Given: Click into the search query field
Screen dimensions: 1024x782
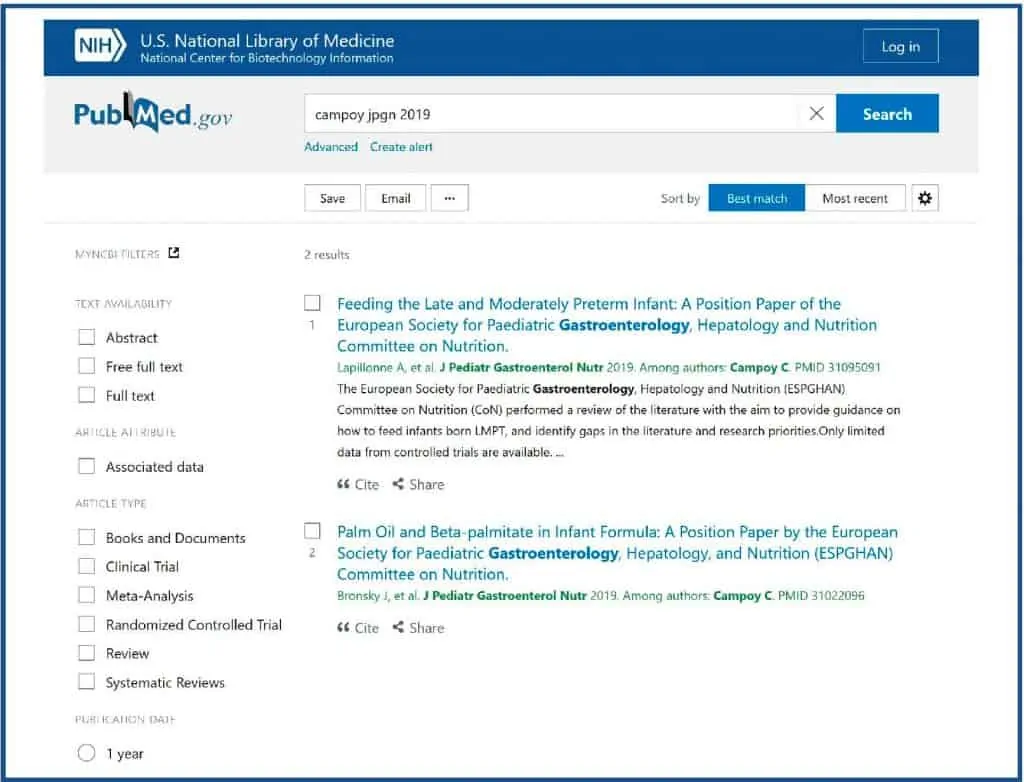Looking at the screenshot, I should coord(550,114).
